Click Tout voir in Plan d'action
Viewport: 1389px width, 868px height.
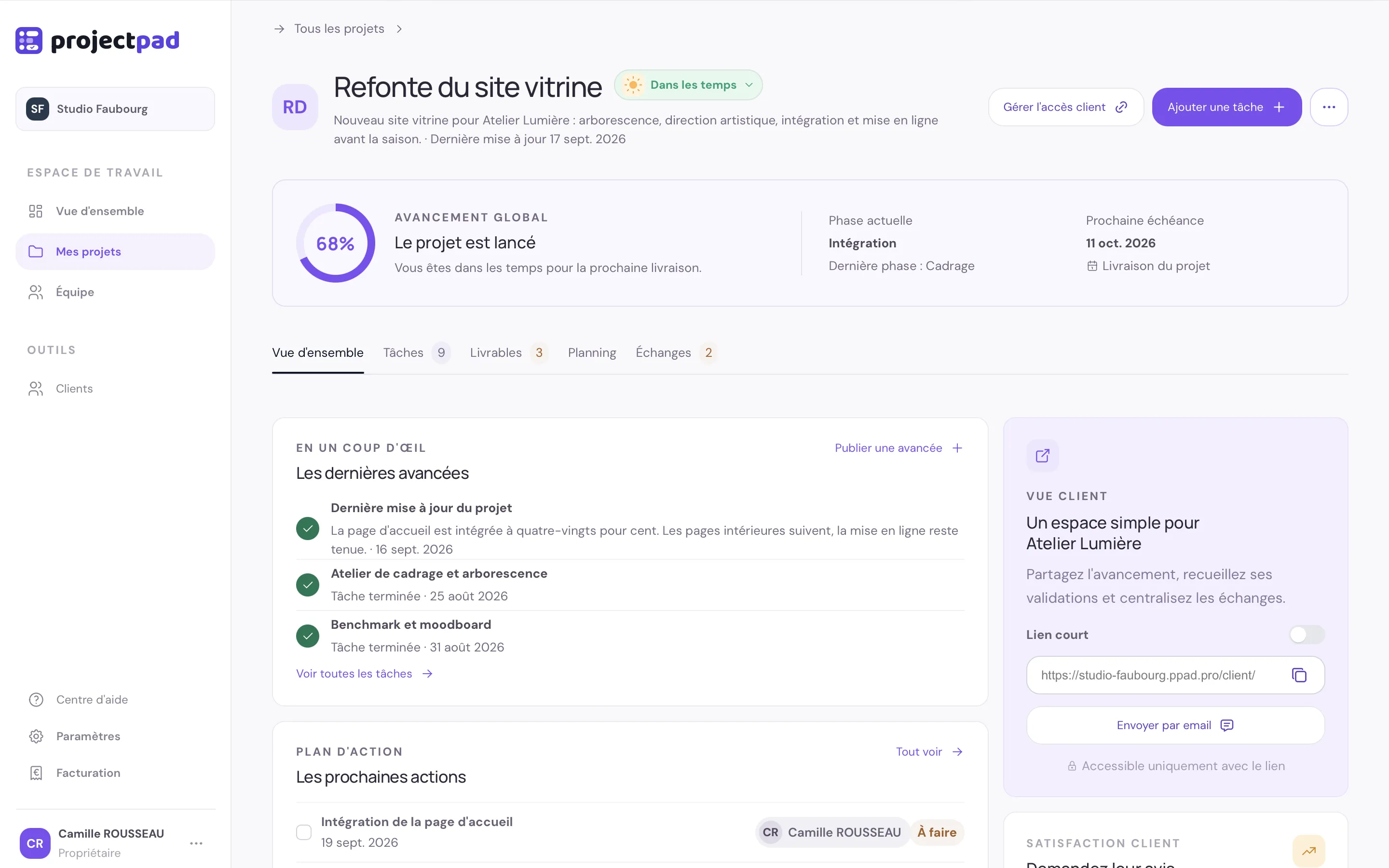pyautogui.click(x=929, y=751)
